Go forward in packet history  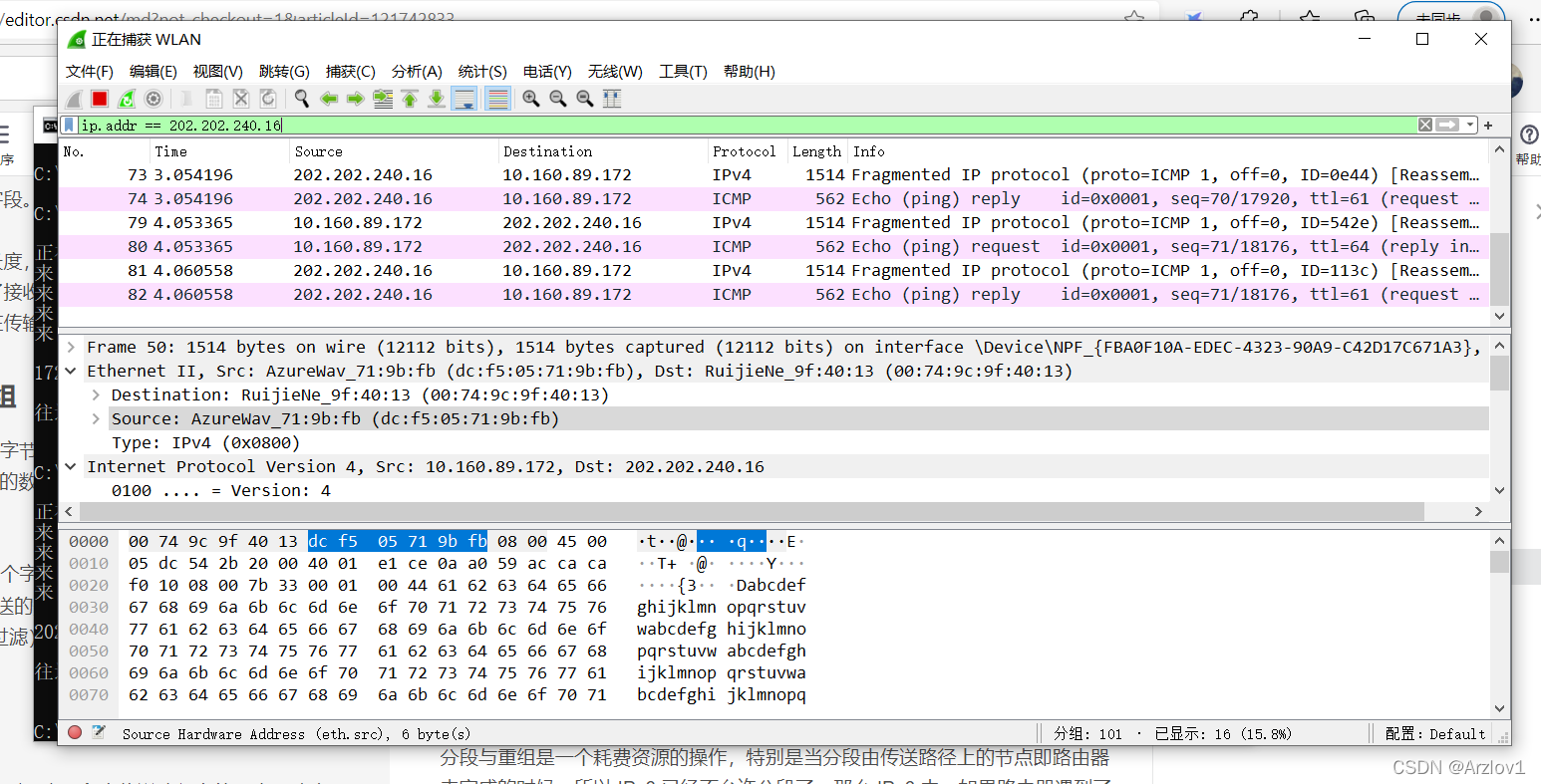356,99
